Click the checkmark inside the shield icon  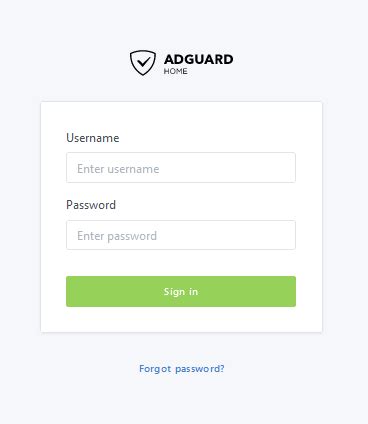point(144,62)
